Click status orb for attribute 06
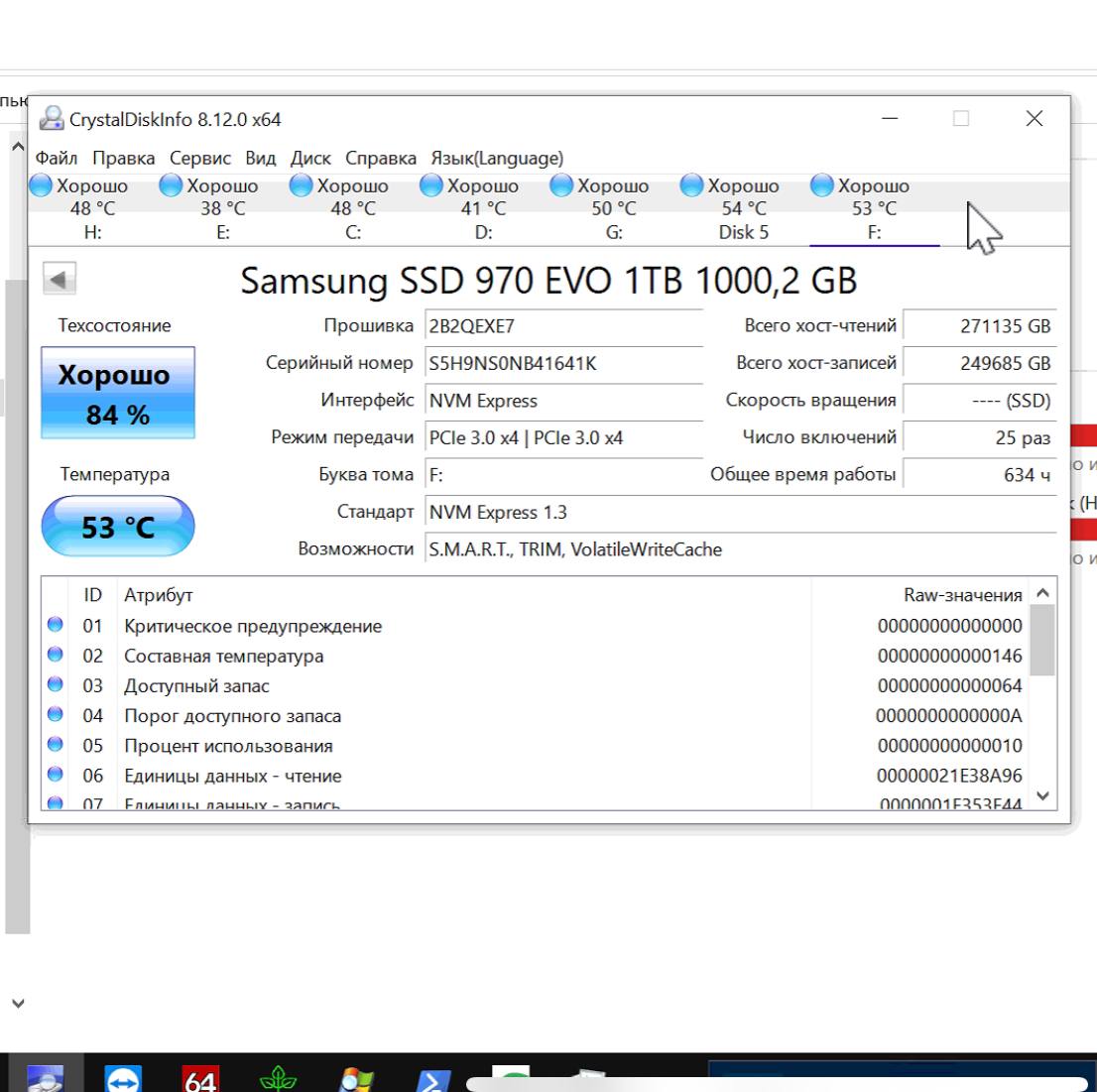The width and height of the screenshot is (1097, 1092). click(x=56, y=775)
